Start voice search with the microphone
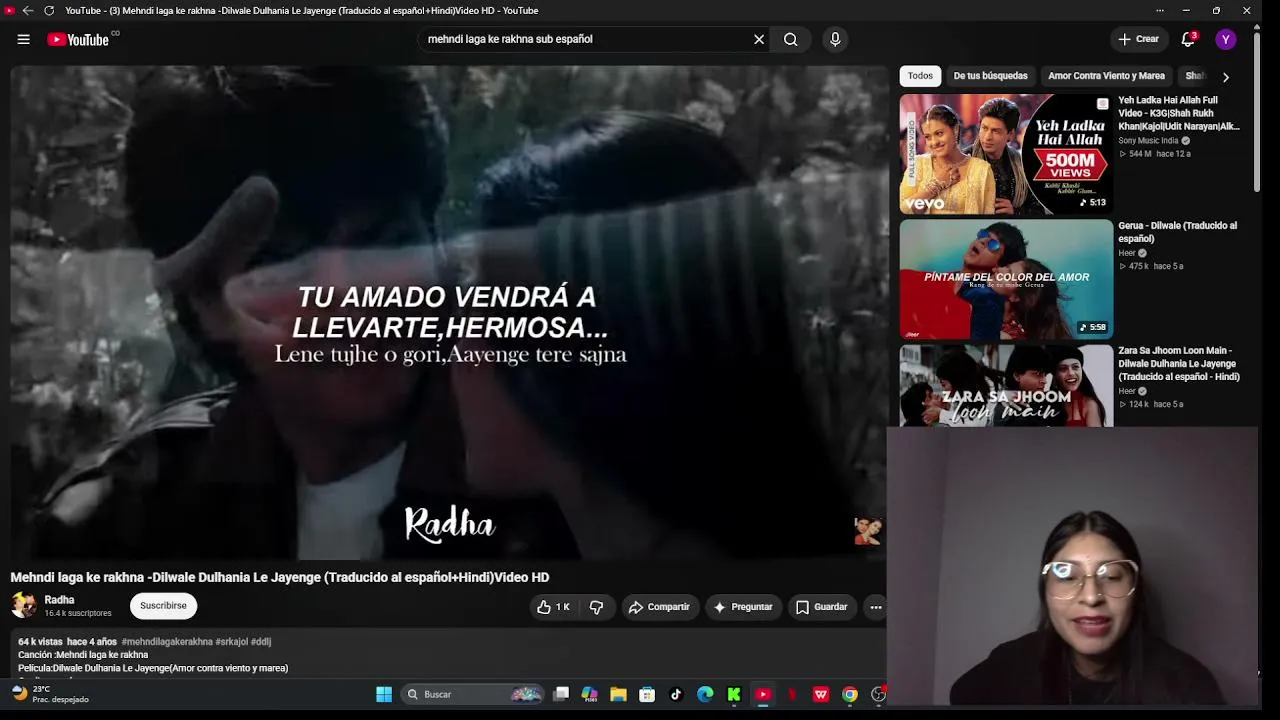The image size is (1280, 720). click(x=835, y=39)
